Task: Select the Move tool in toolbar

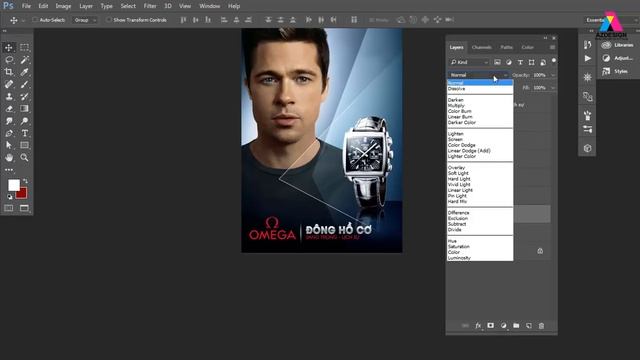Action: tap(9, 47)
